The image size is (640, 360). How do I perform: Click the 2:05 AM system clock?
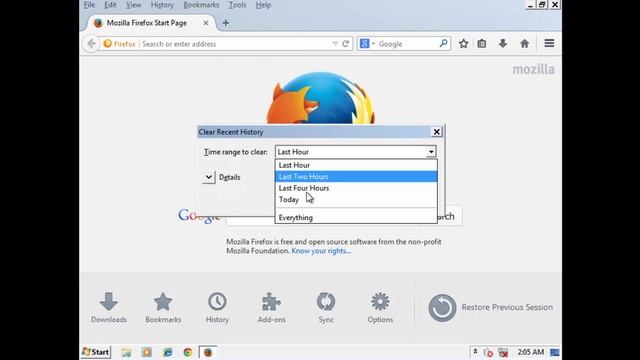point(531,352)
